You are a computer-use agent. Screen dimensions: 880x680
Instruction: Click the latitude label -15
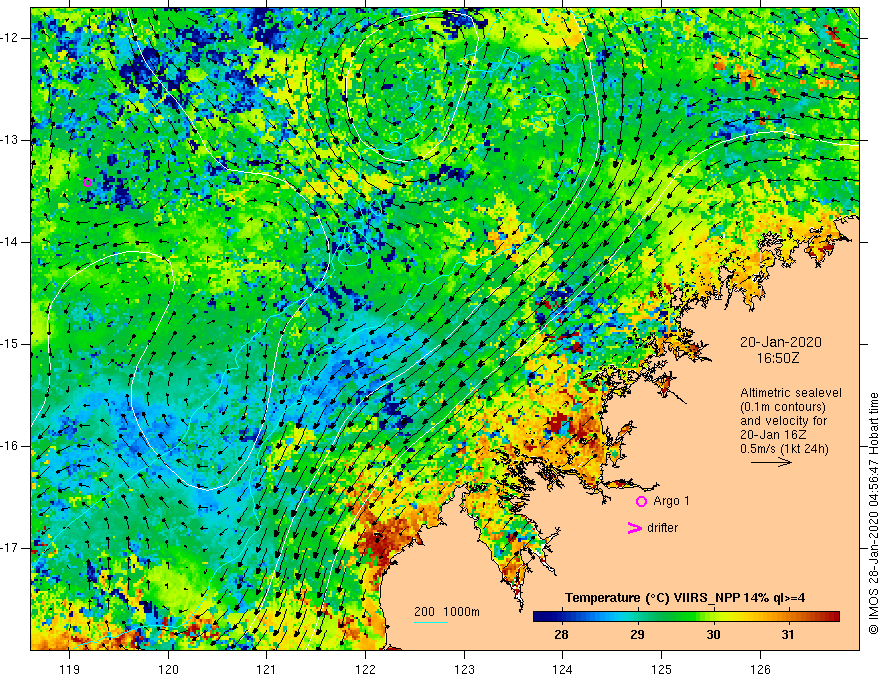point(11,344)
